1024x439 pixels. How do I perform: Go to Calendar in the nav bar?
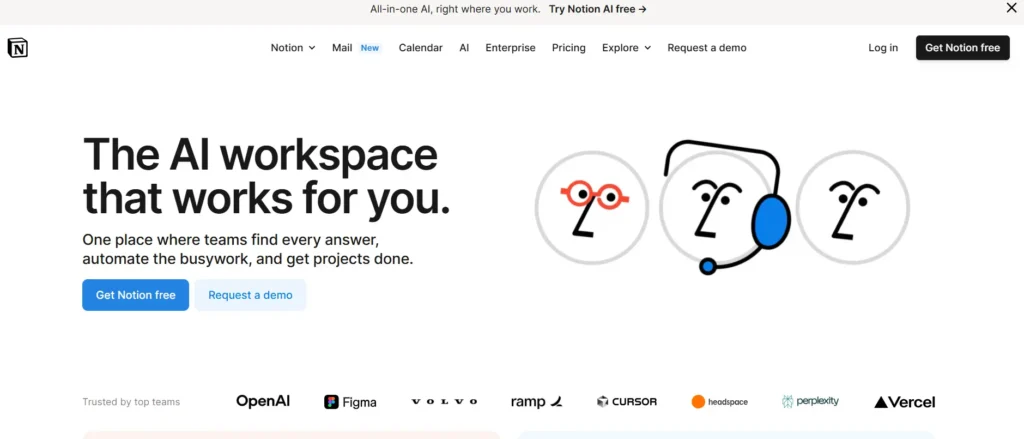click(421, 48)
